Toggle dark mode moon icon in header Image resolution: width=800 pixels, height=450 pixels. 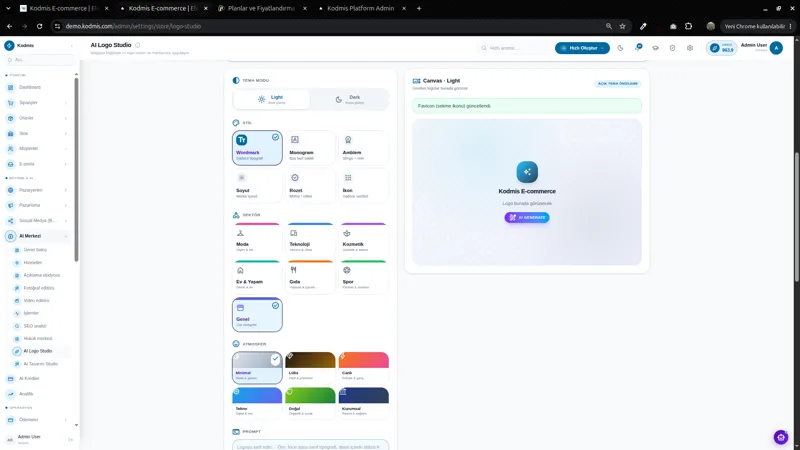tap(620, 48)
